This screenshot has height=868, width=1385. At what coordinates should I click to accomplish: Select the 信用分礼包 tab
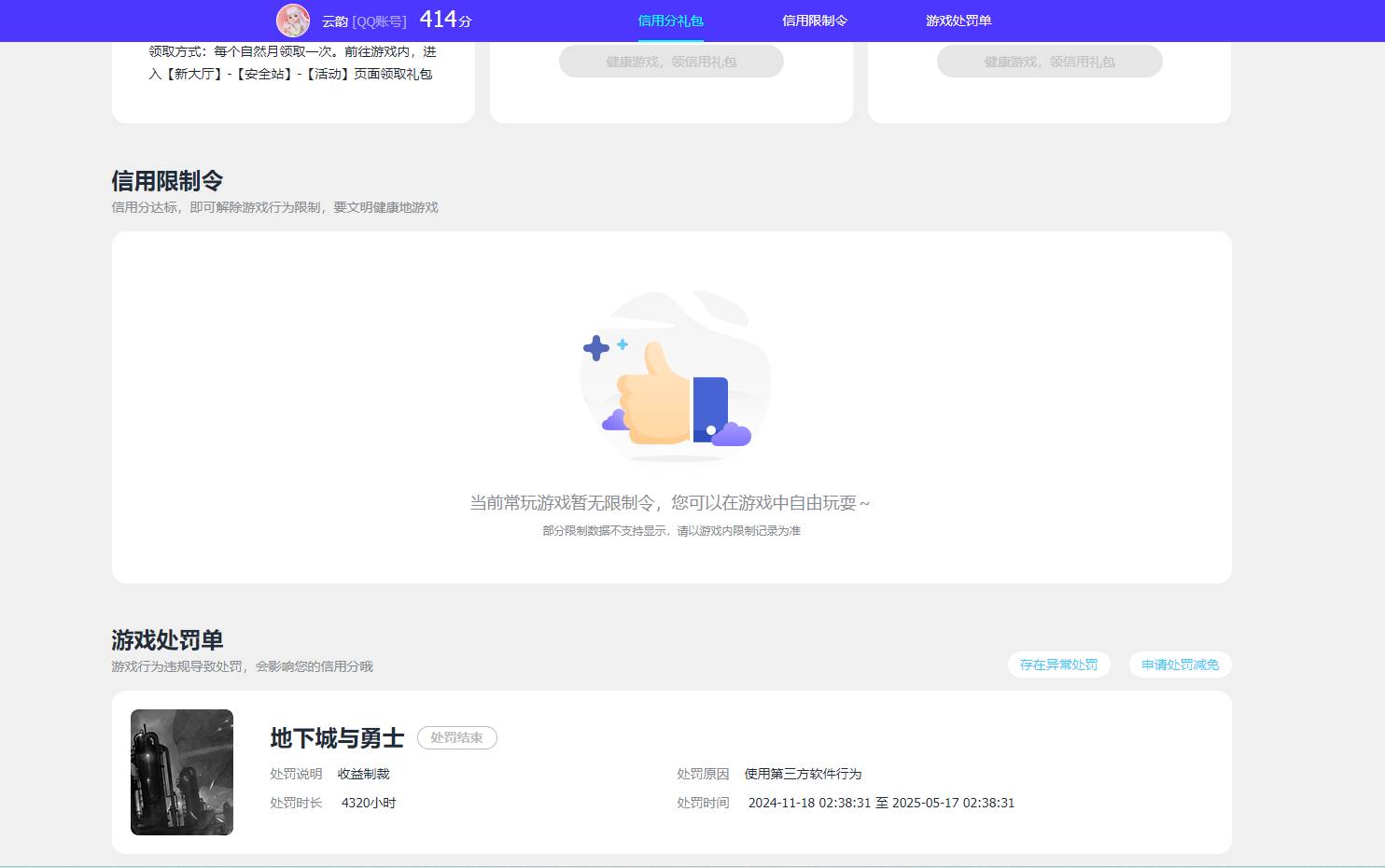671,20
